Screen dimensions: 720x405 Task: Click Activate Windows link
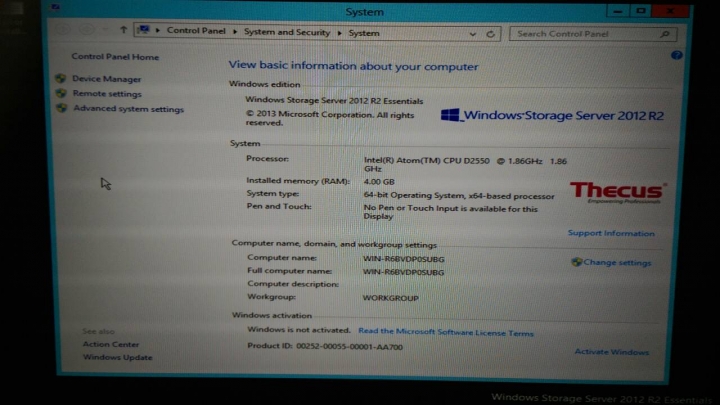pos(612,352)
